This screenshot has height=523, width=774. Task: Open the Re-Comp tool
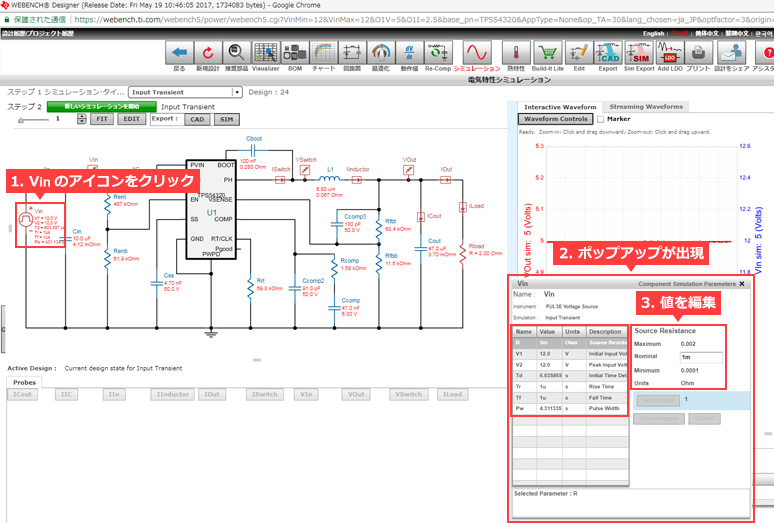click(x=438, y=53)
